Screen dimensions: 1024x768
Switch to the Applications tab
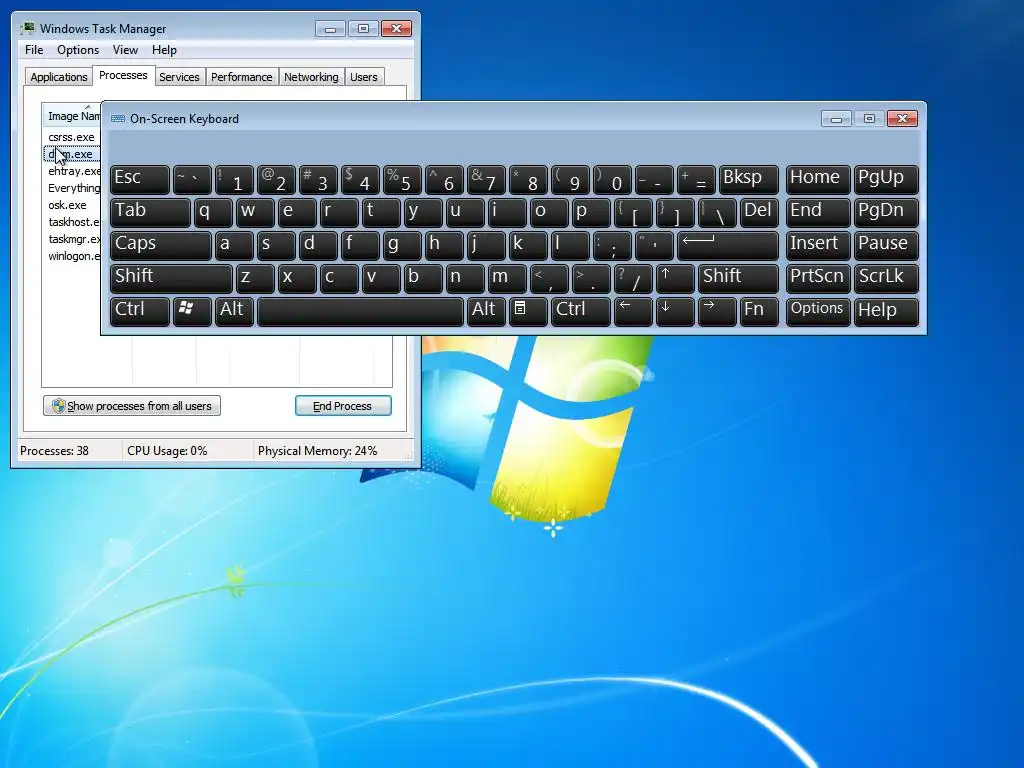[59, 77]
